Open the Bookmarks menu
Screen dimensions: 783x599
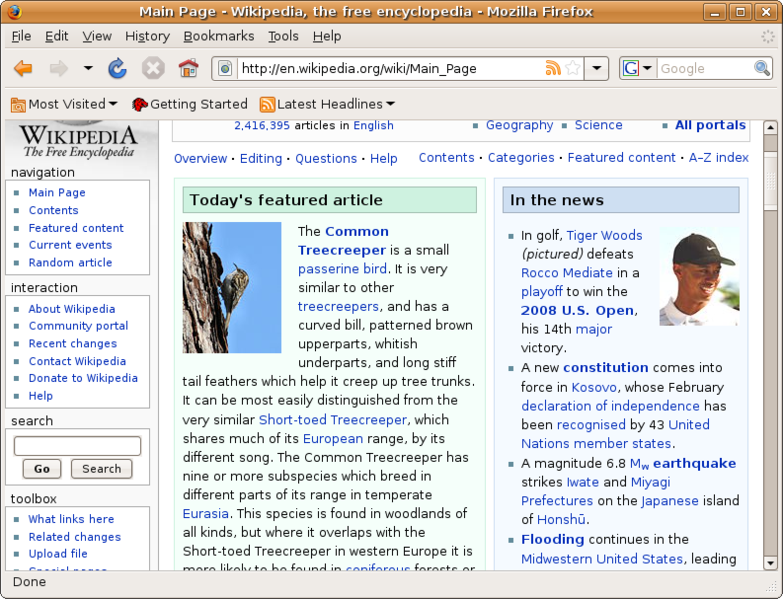(x=219, y=36)
